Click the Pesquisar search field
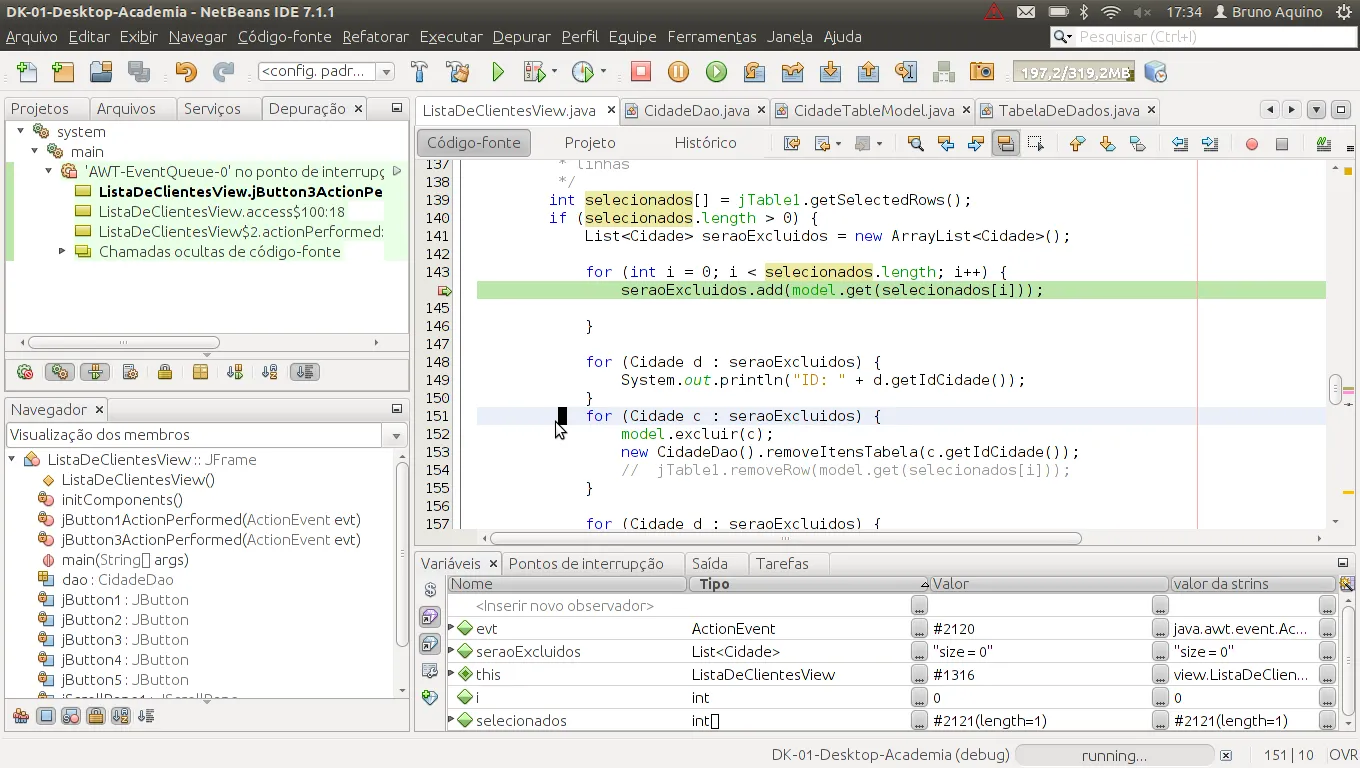The height and width of the screenshot is (768, 1360). [1210, 37]
